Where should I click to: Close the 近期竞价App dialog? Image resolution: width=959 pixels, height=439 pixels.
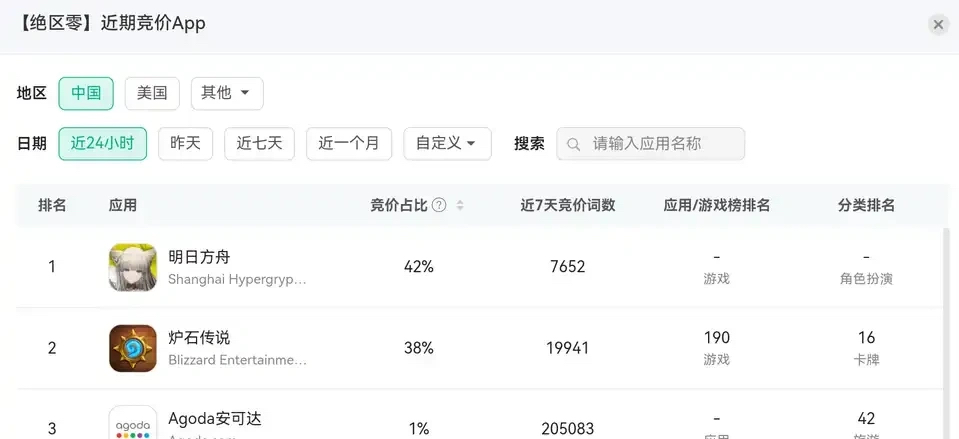coord(937,25)
